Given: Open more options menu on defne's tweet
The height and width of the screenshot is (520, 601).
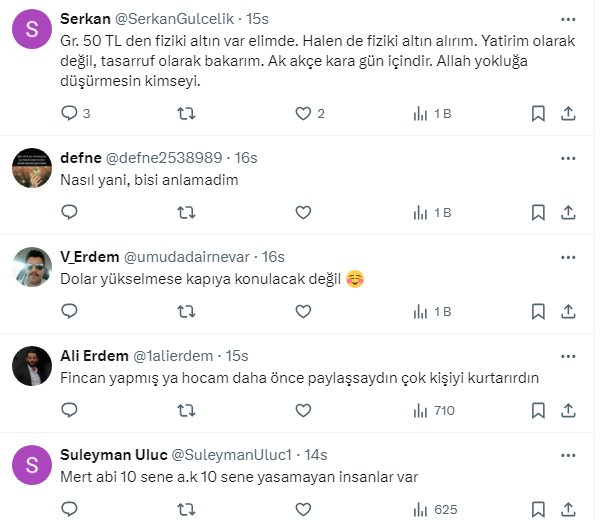Looking at the screenshot, I should click(568, 158).
